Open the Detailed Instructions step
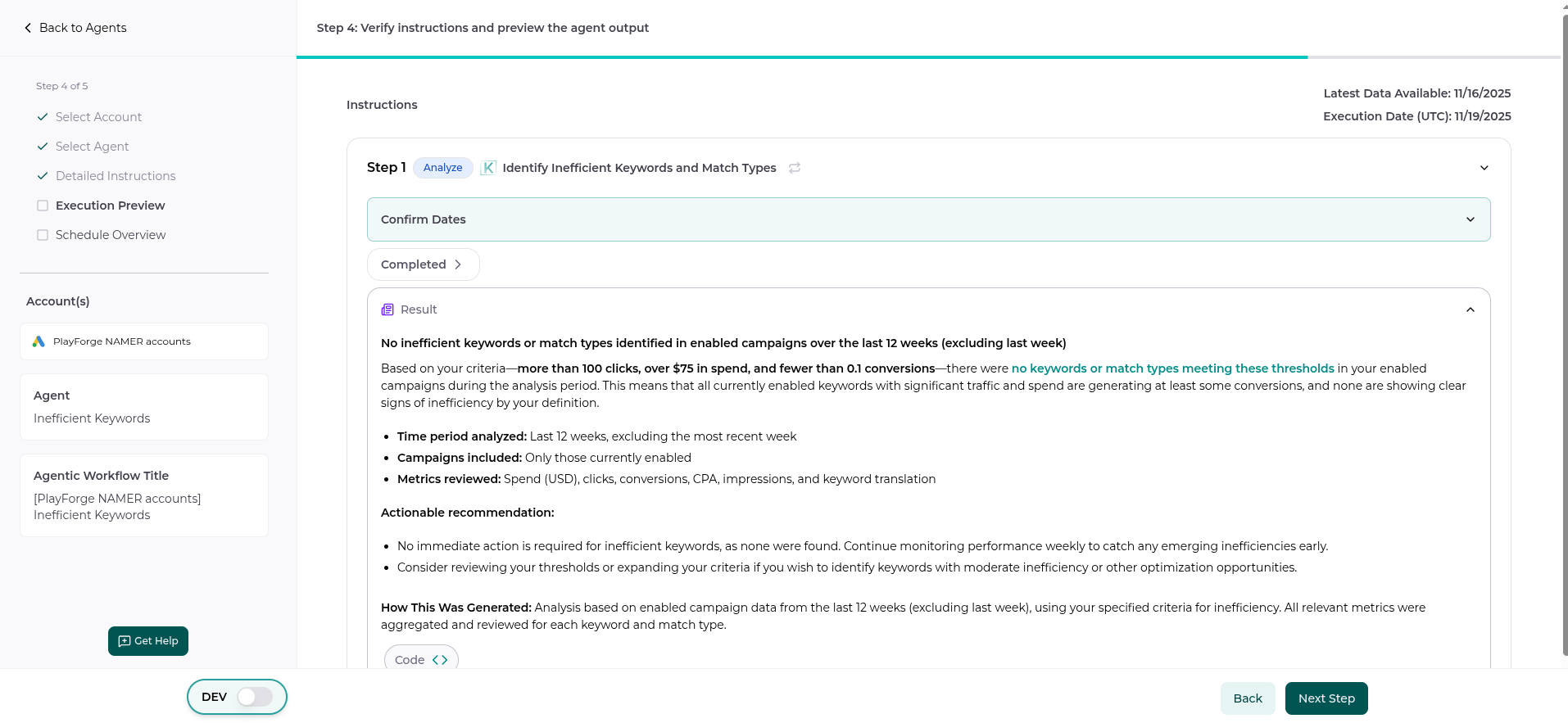The image size is (1568, 723). (x=116, y=176)
